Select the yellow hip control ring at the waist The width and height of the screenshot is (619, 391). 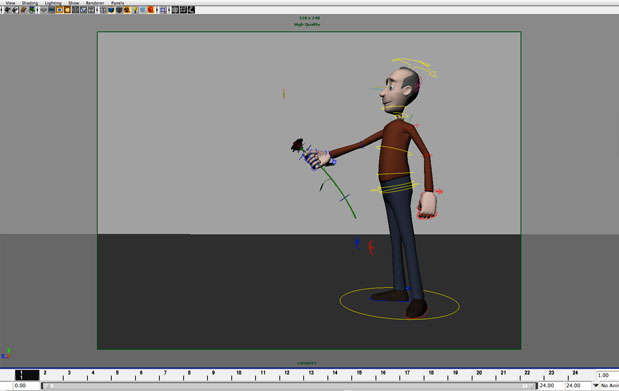coord(395,188)
